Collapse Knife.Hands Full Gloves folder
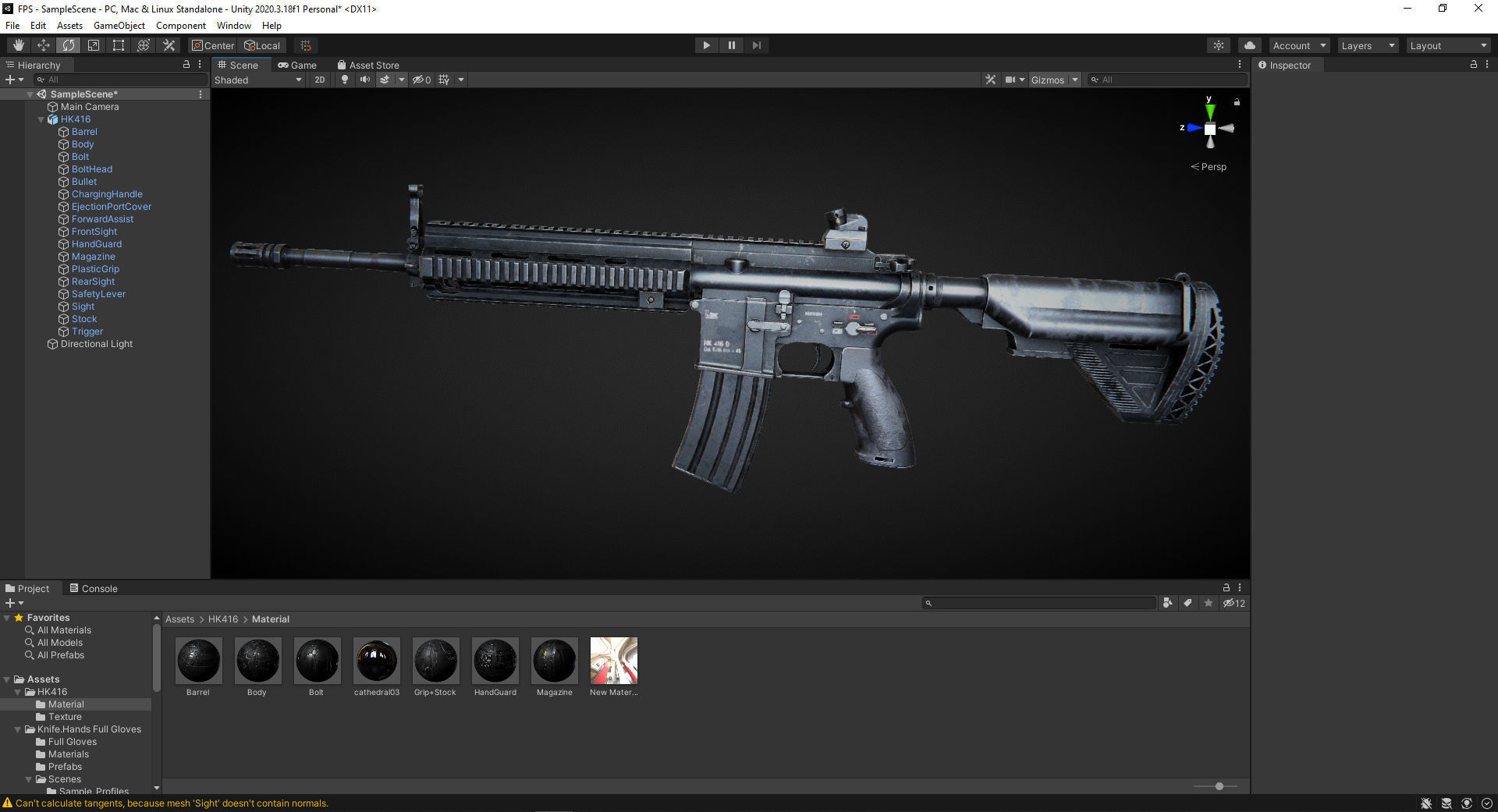Viewport: 1498px width, 812px height. click(x=18, y=729)
